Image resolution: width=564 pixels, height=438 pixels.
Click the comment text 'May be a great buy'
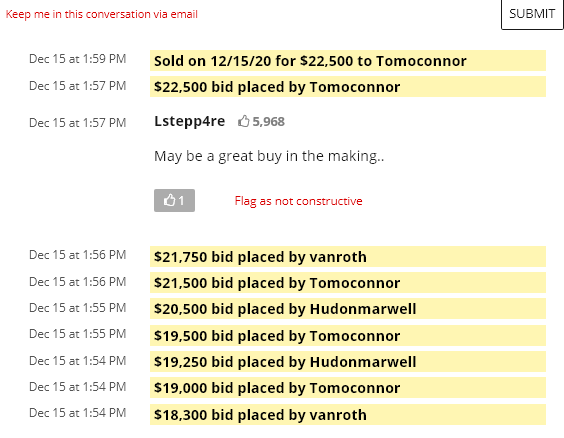coord(218,156)
